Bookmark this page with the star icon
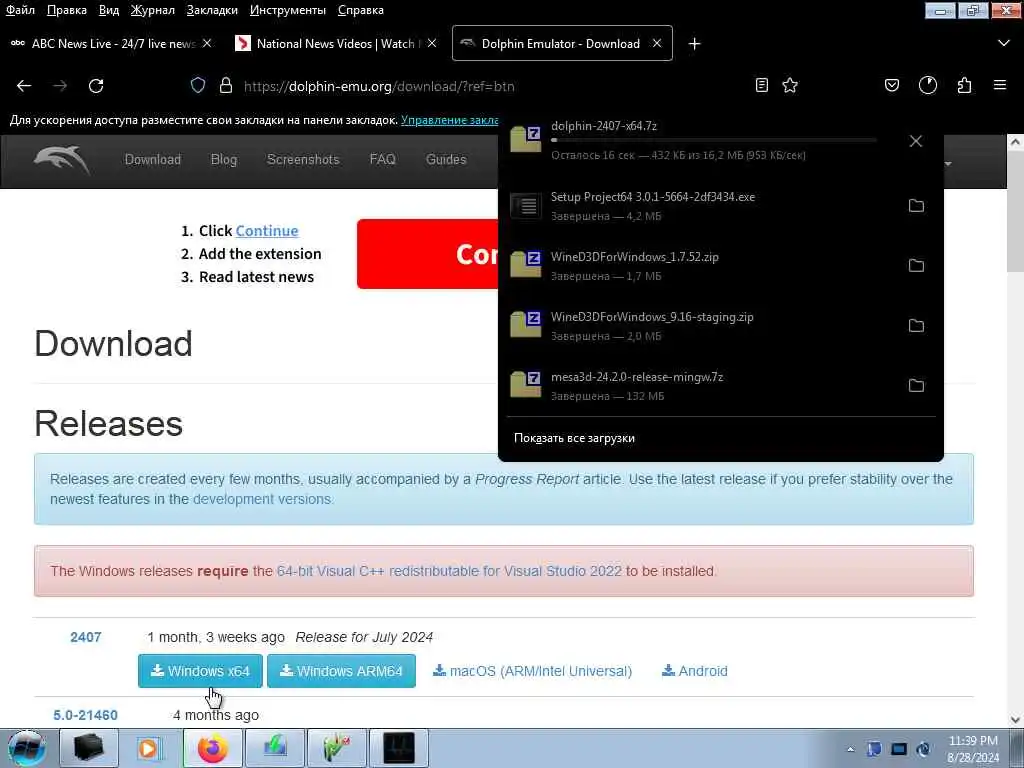This screenshot has height=768, width=1024. click(x=790, y=86)
